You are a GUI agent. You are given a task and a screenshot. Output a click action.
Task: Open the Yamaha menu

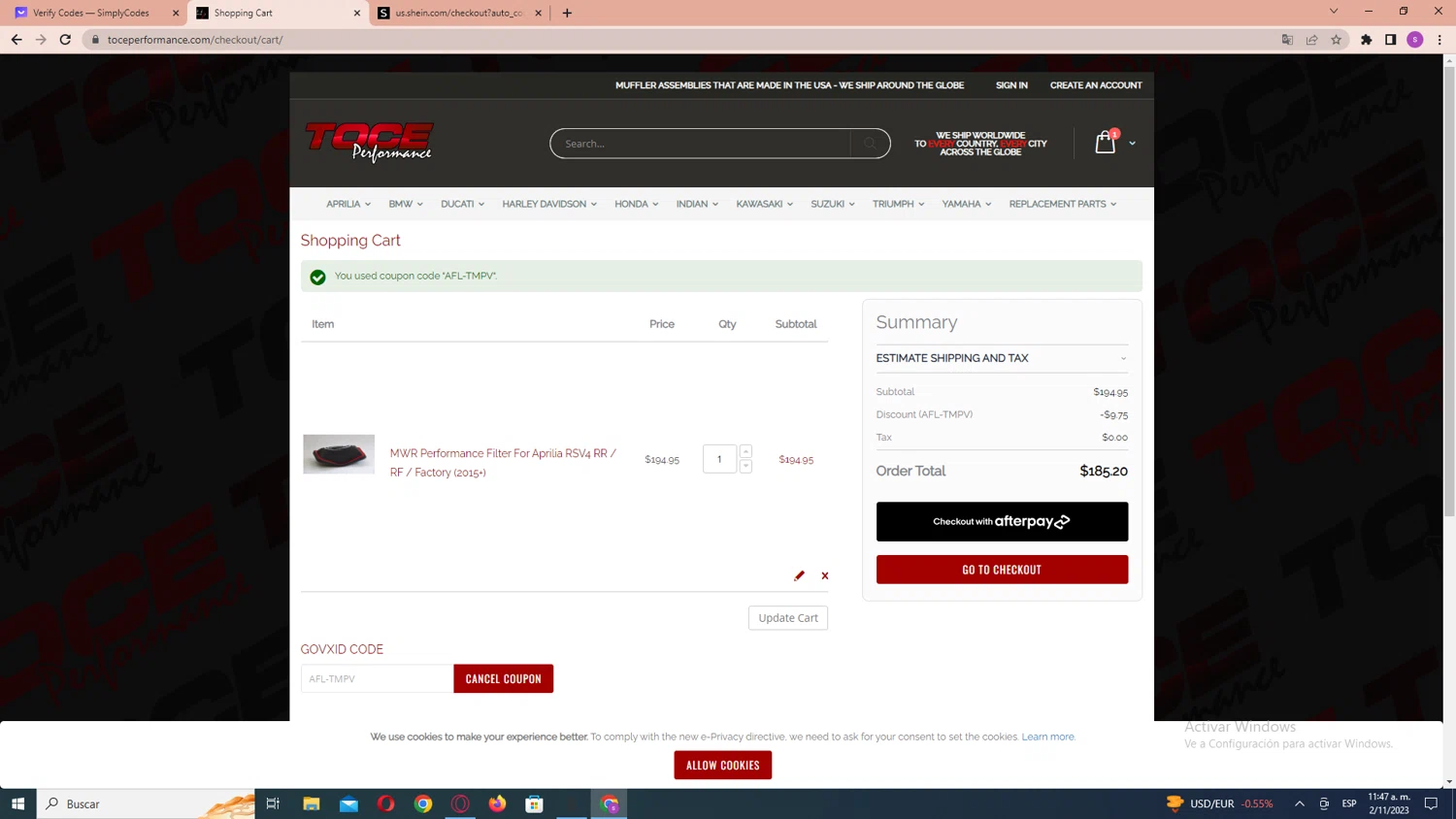(966, 204)
